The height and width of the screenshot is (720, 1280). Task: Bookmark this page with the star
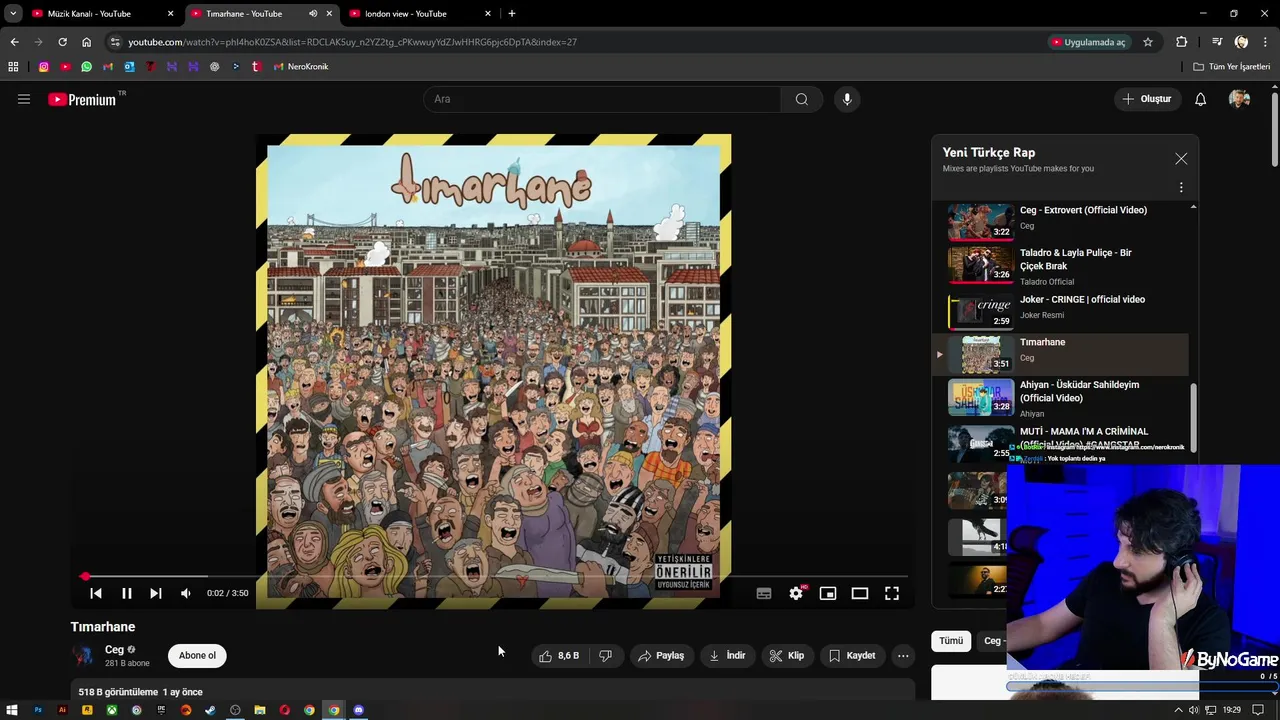(x=1148, y=42)
